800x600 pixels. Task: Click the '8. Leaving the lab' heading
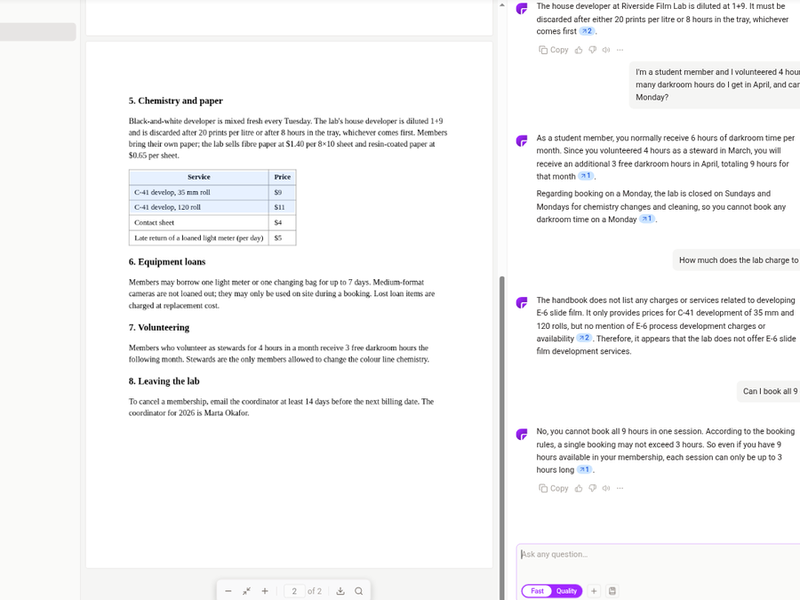pyautogui.click(x=164, y=381)
